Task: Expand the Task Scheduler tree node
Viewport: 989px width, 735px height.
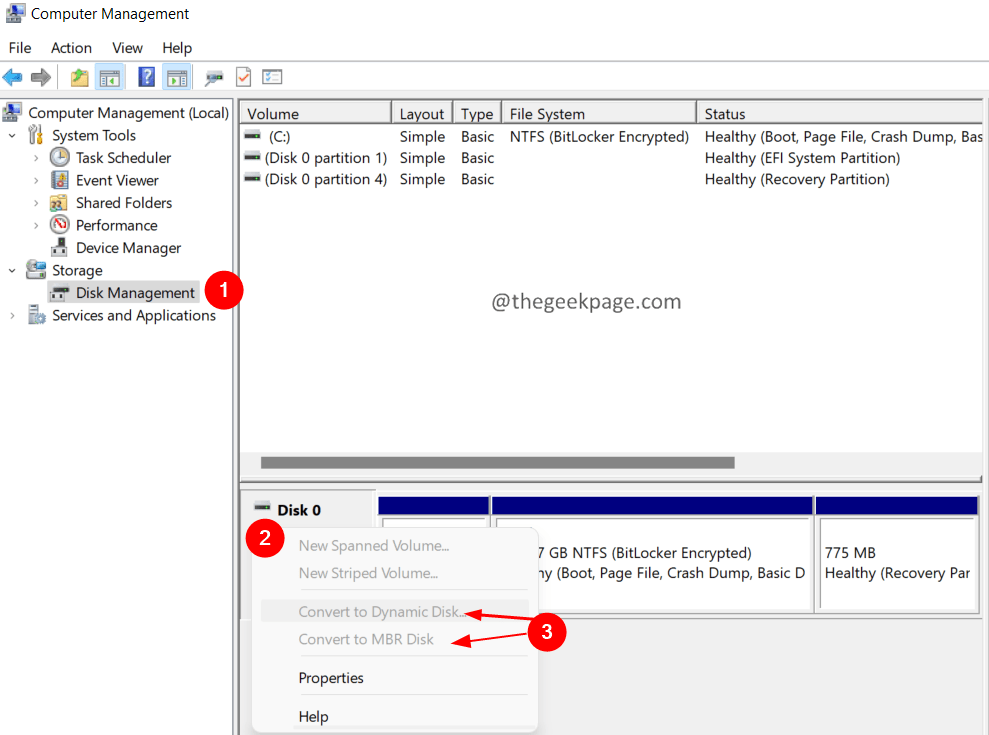Action: click(36, 158)
